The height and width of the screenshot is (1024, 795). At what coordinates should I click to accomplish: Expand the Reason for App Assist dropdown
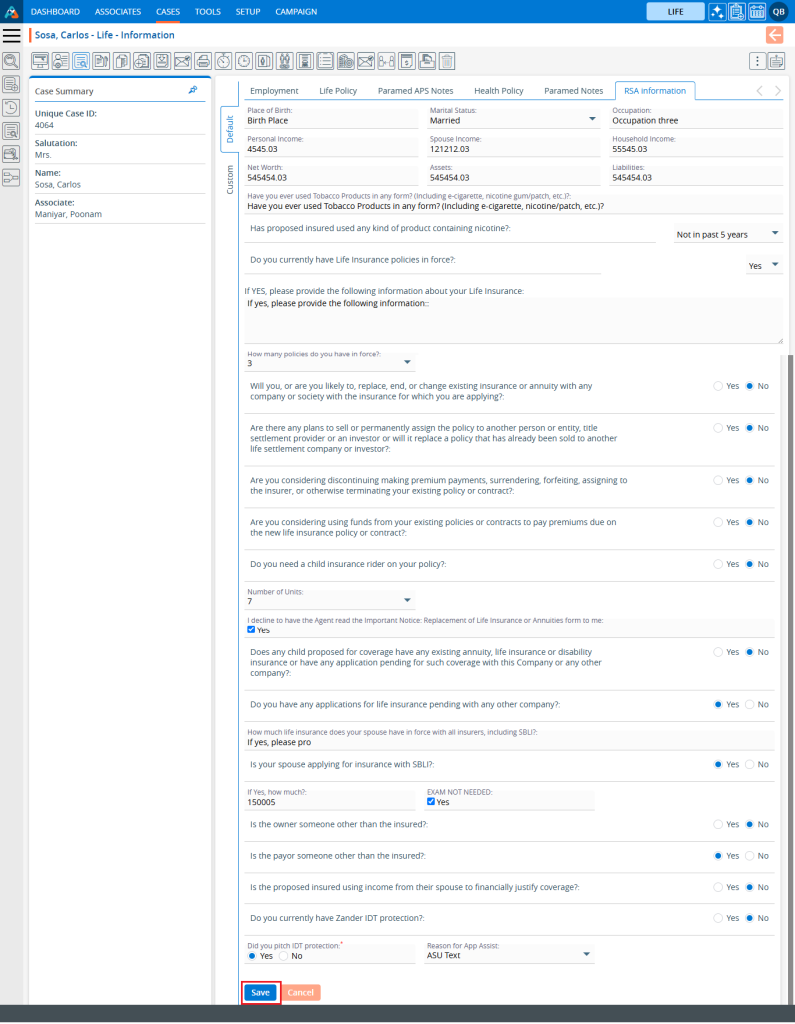(x=585, y=955)
